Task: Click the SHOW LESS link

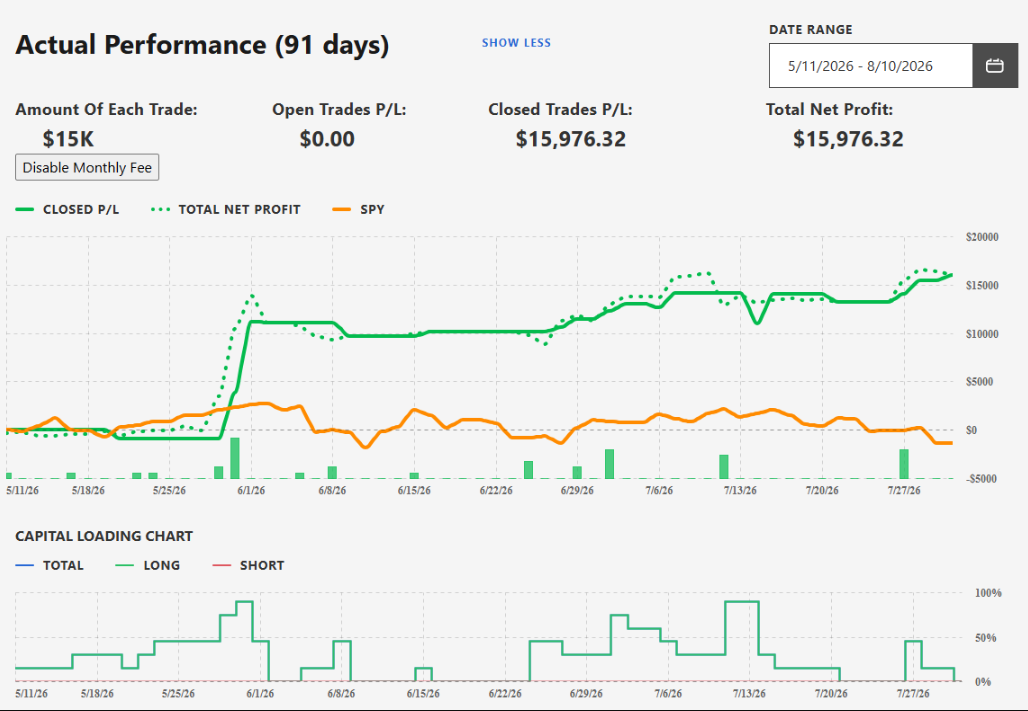Action: click(x=516, y=43)
